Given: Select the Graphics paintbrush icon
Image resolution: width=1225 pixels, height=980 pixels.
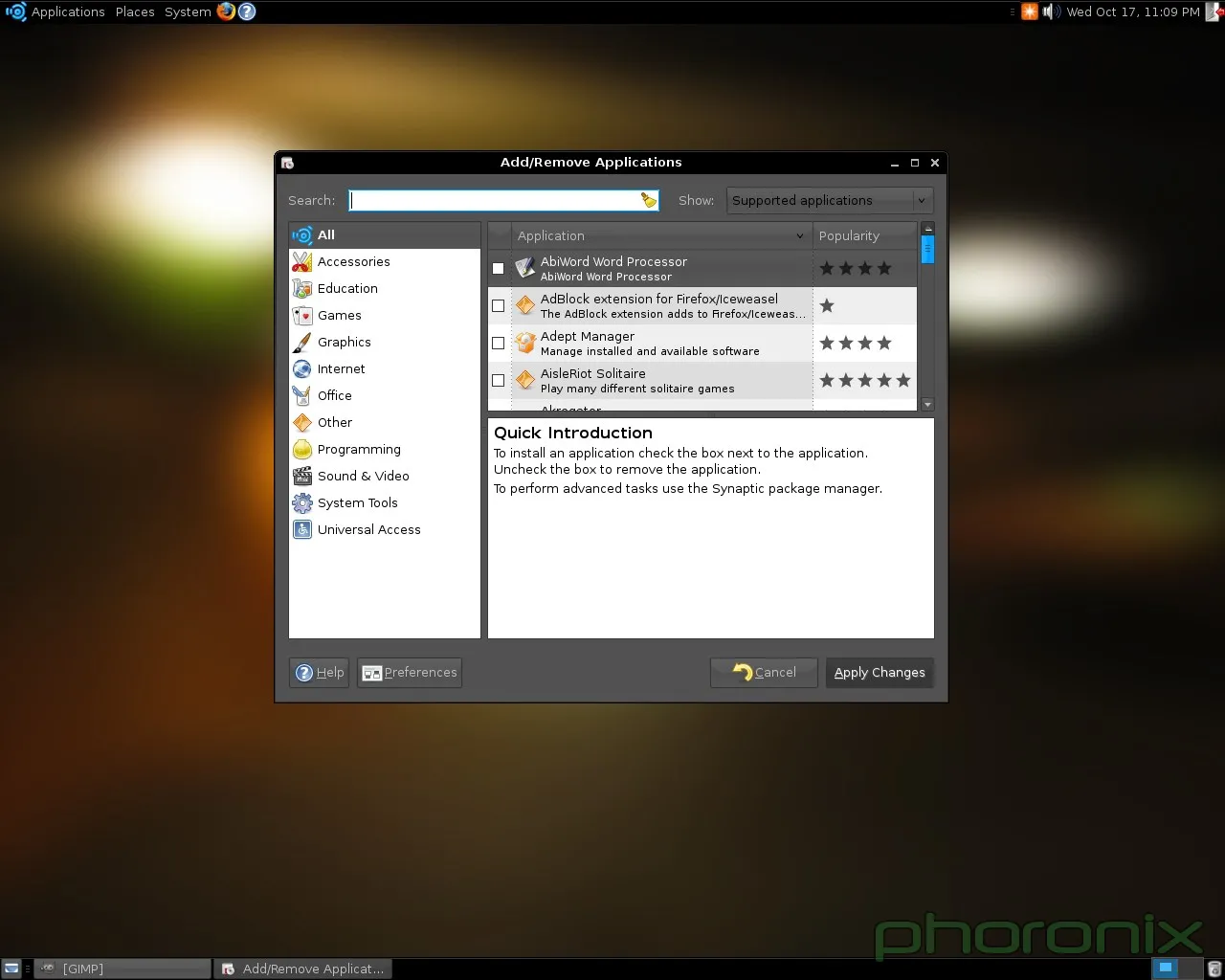Looking at the screenshot, I should tap(302, 343).
